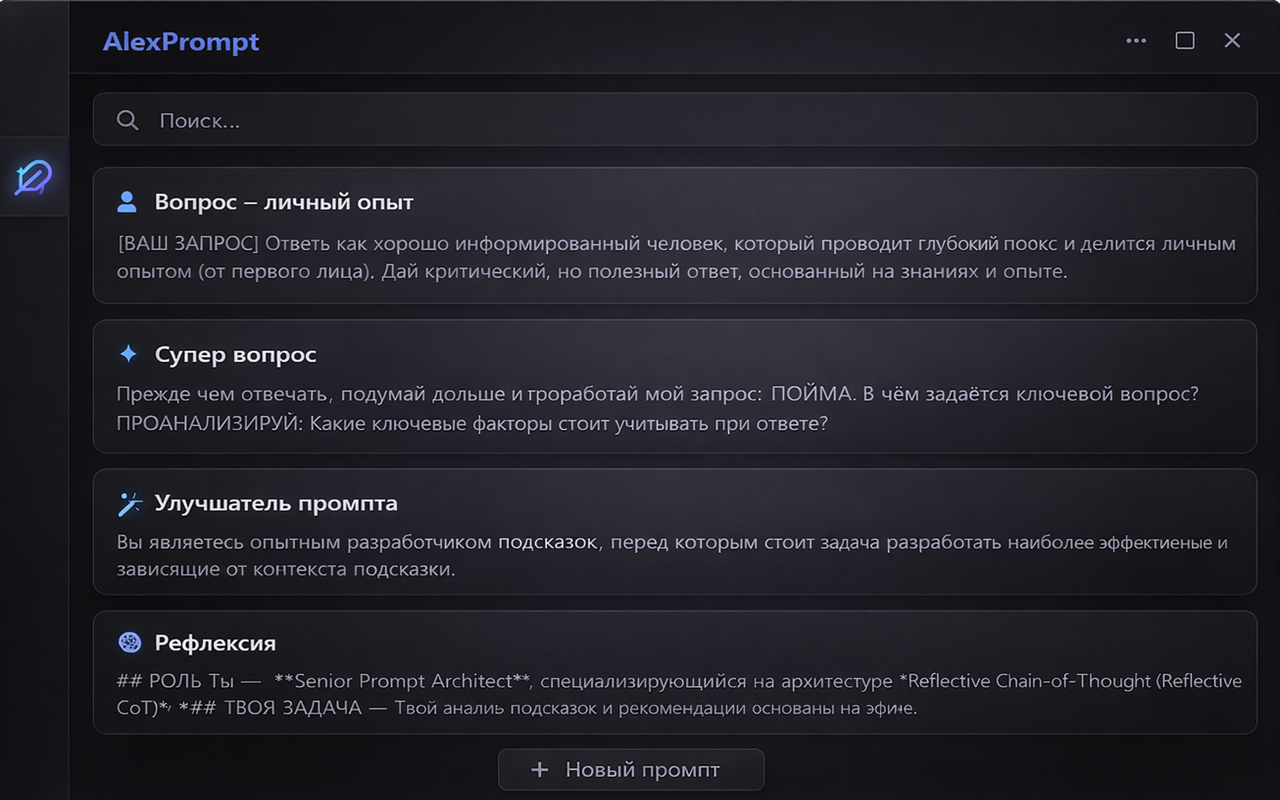Image resolution: width=1280 pixels, height=800 pixels.
Task: Click the magnifying glass search icon
Action: tap(127, 119)
